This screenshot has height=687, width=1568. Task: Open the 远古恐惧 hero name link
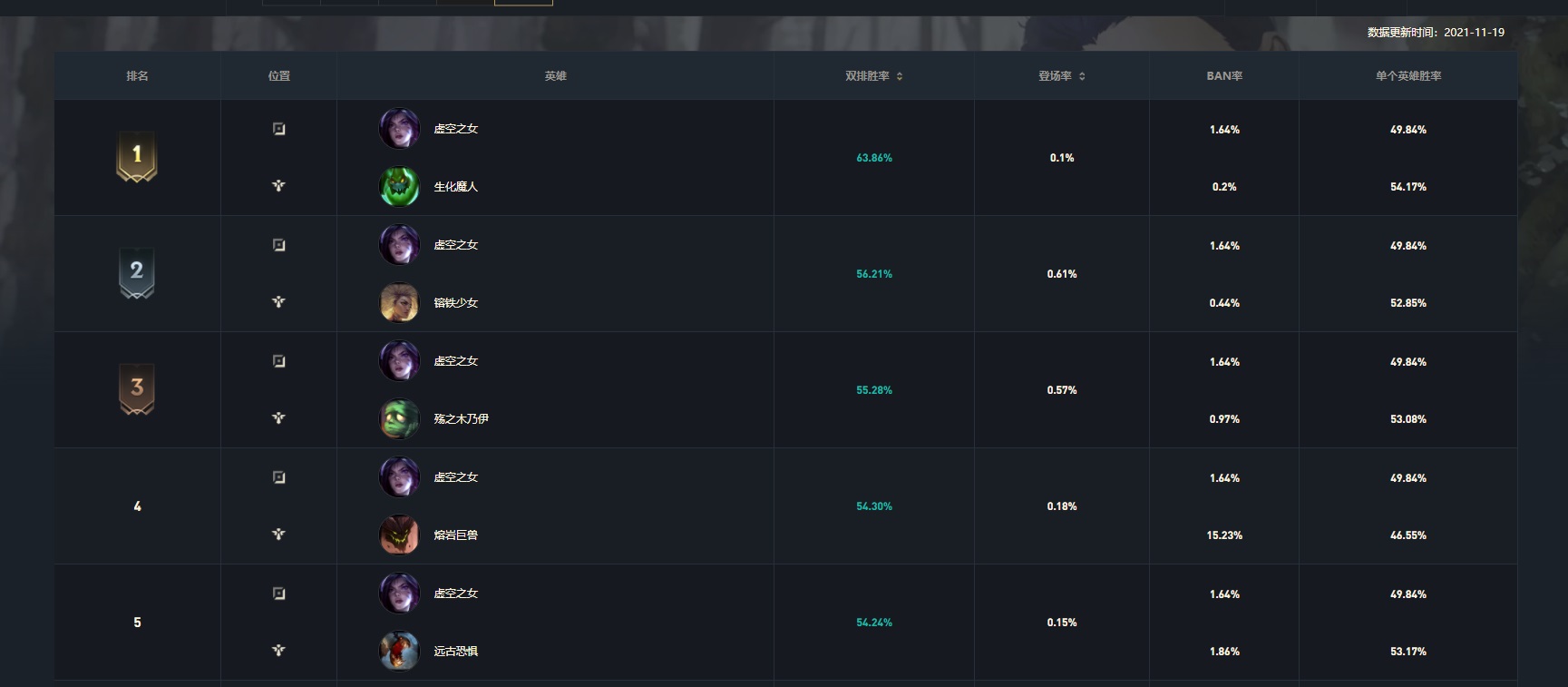[x=455, y=652]
